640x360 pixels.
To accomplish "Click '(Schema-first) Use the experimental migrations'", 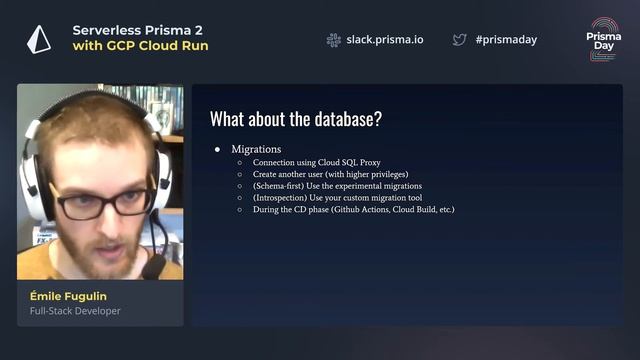I will coord(338,186).
